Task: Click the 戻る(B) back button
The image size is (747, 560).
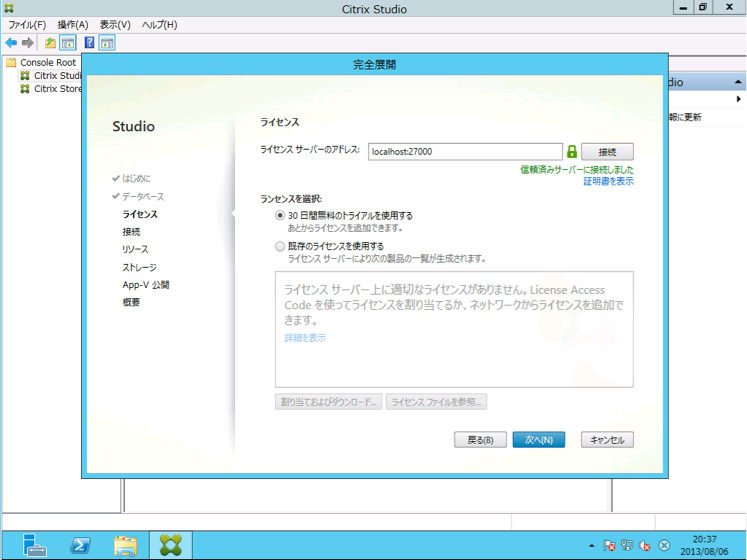Action: point(480,440)
